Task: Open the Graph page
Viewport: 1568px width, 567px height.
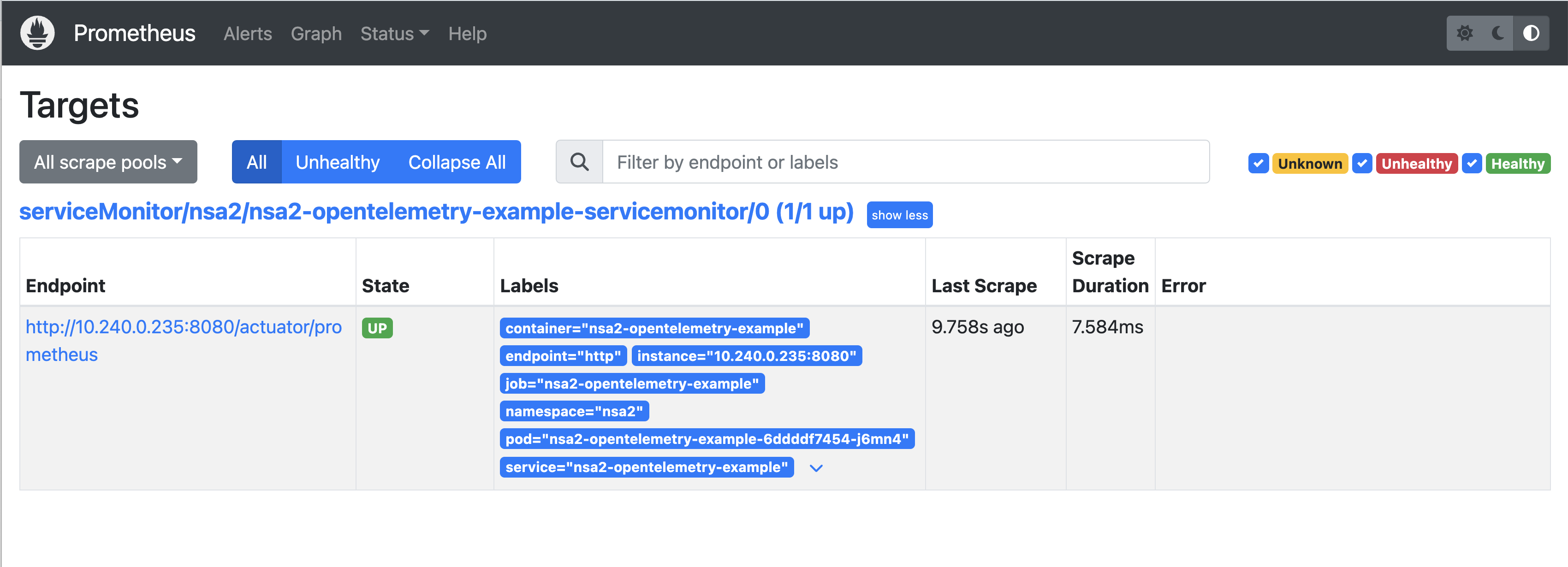Action: click(316, 34)
